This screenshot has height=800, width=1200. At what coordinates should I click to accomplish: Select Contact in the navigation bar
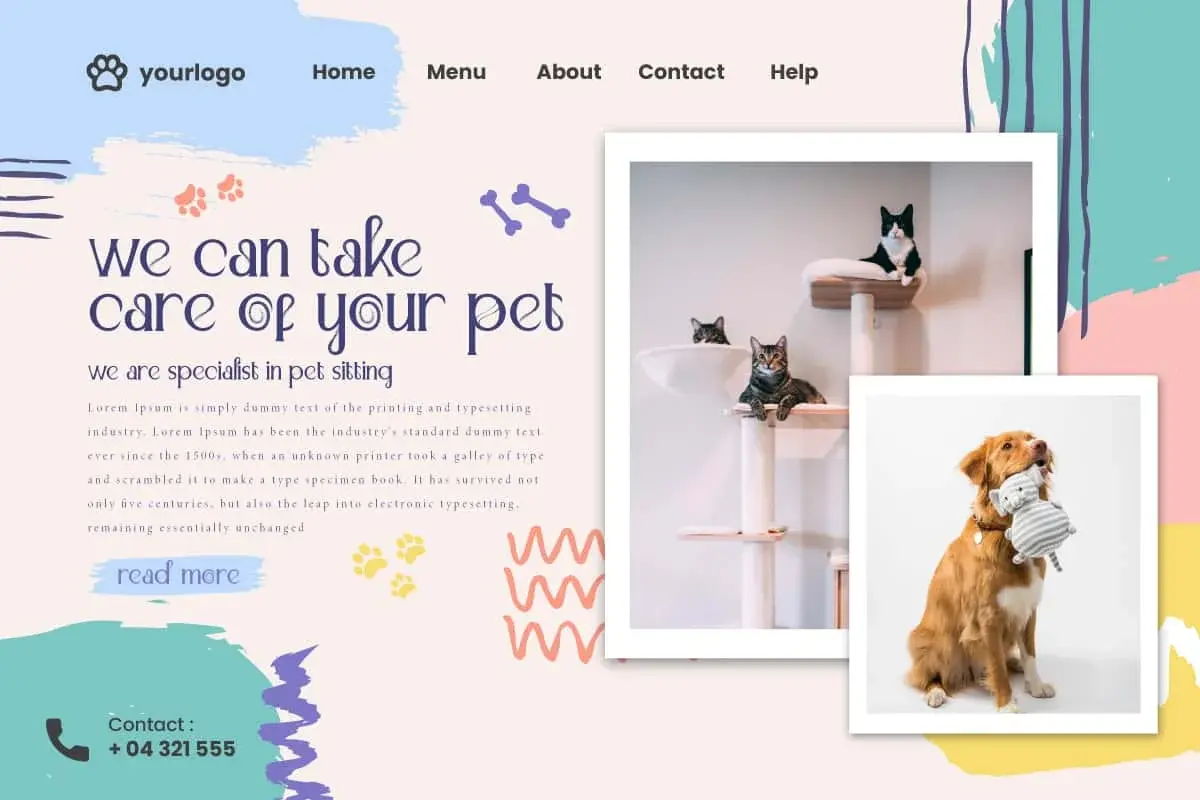[x=681, y=72]
